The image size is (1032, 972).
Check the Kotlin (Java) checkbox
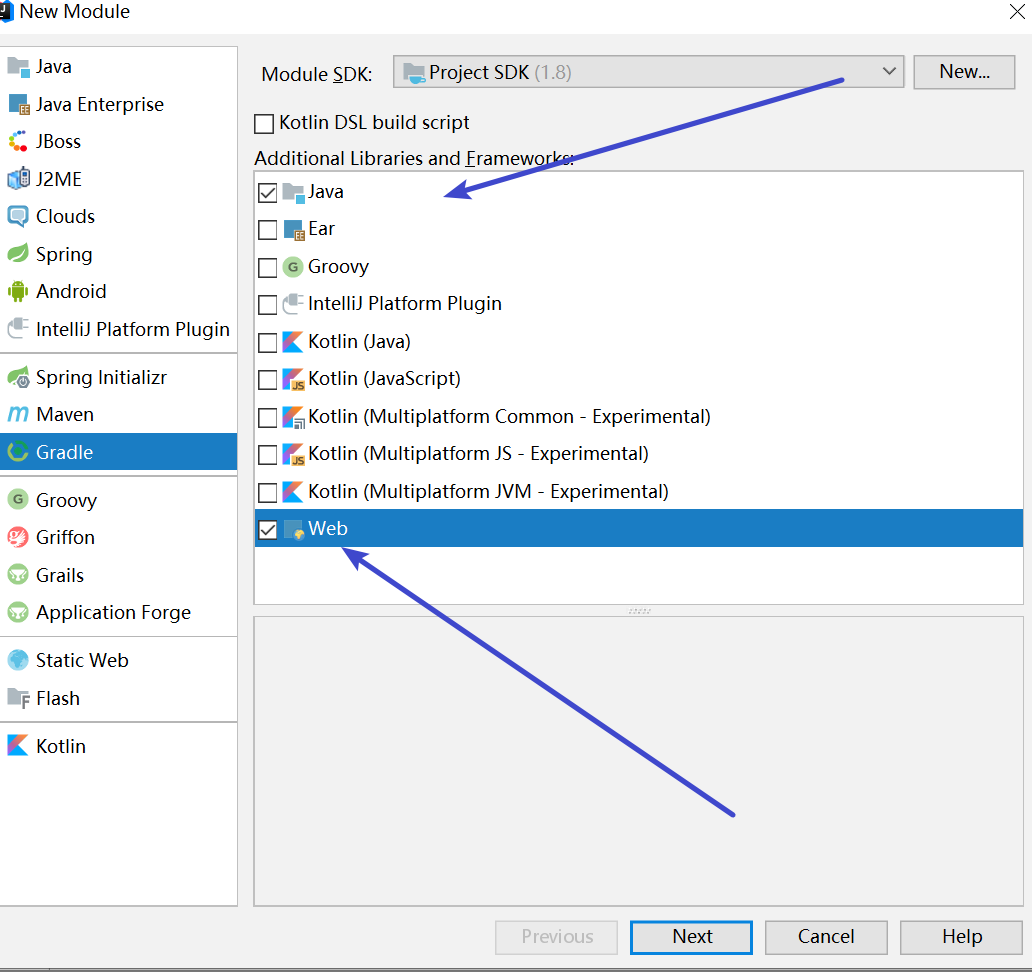point(267,343)
